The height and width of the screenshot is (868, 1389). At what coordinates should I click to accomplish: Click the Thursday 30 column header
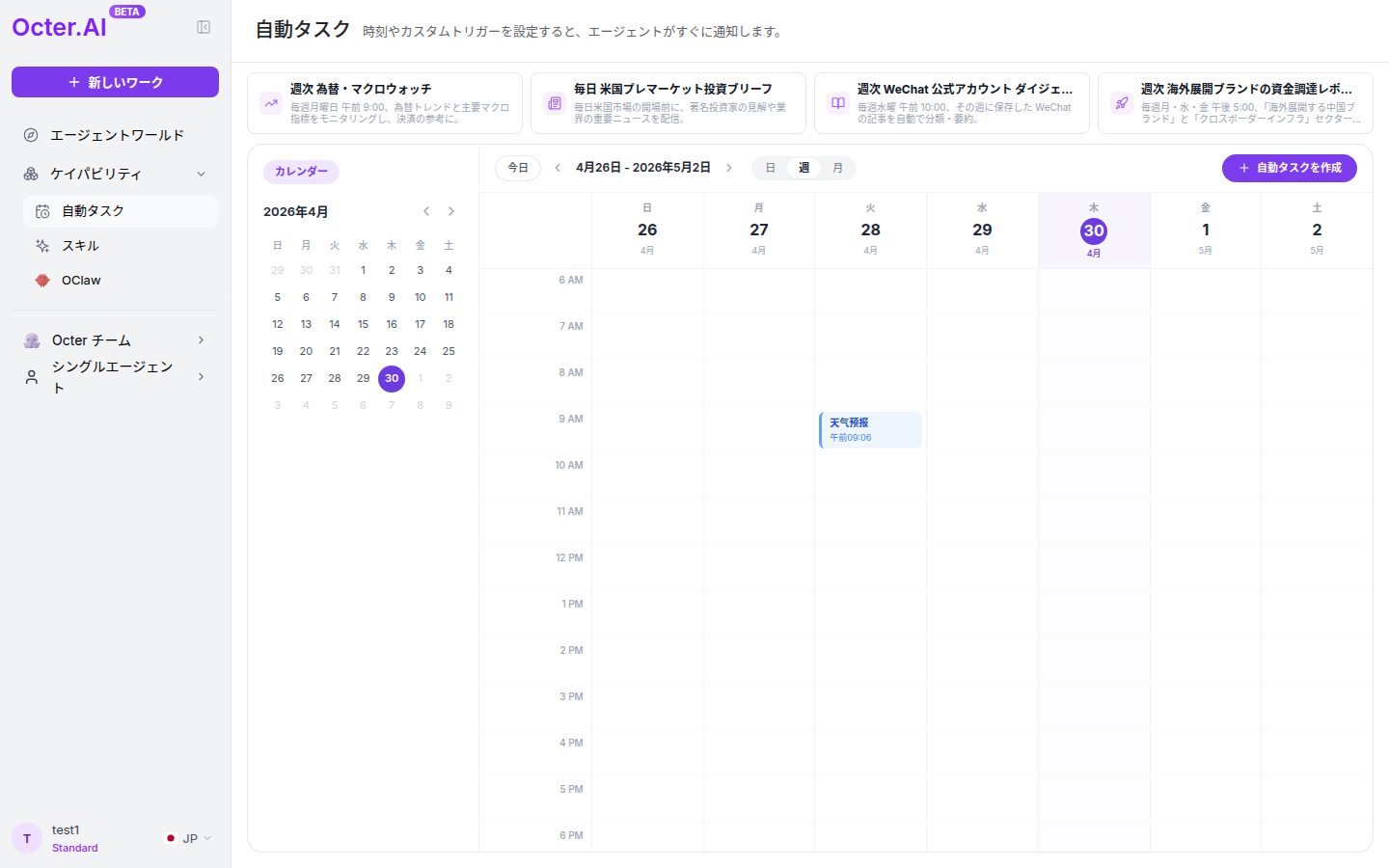click(1094, 231)
